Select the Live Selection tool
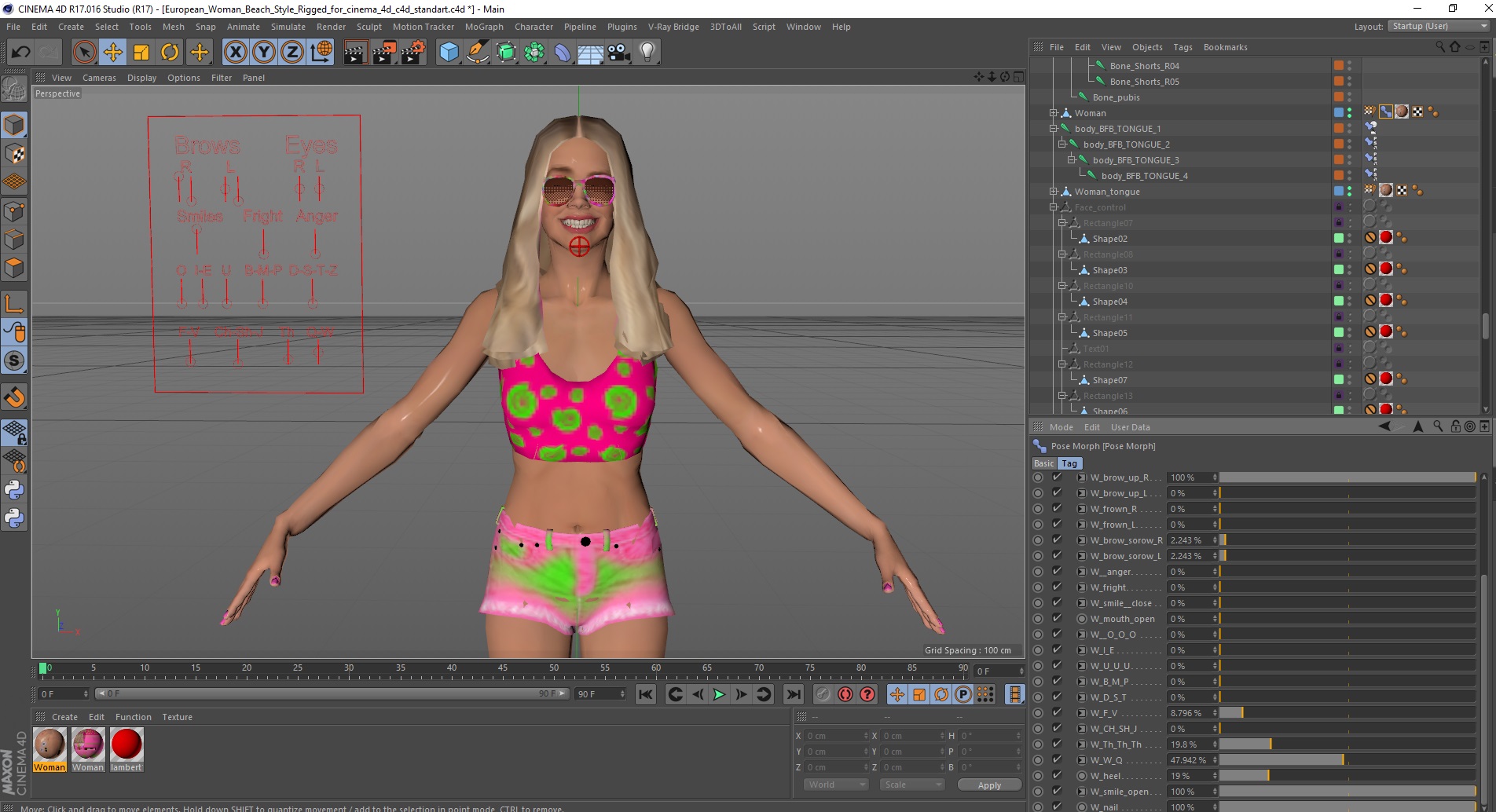 pyautogui.click(x=84, y=53)
